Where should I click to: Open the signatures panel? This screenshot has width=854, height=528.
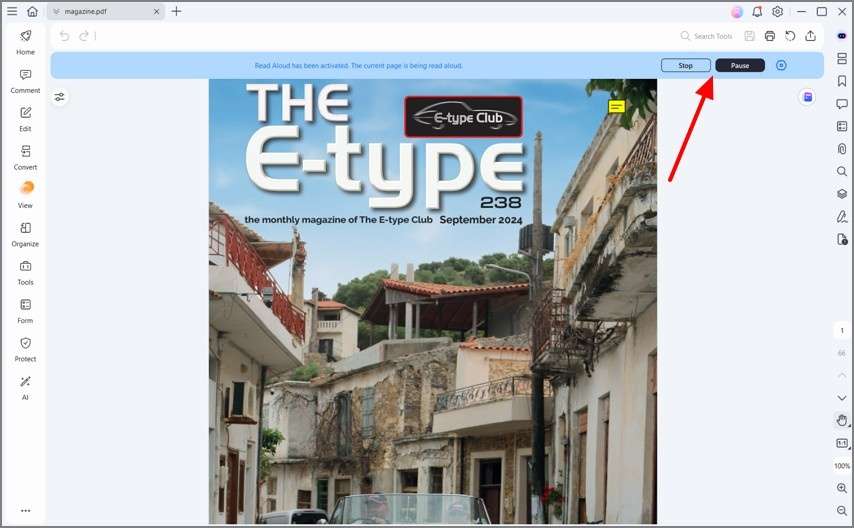841,217
